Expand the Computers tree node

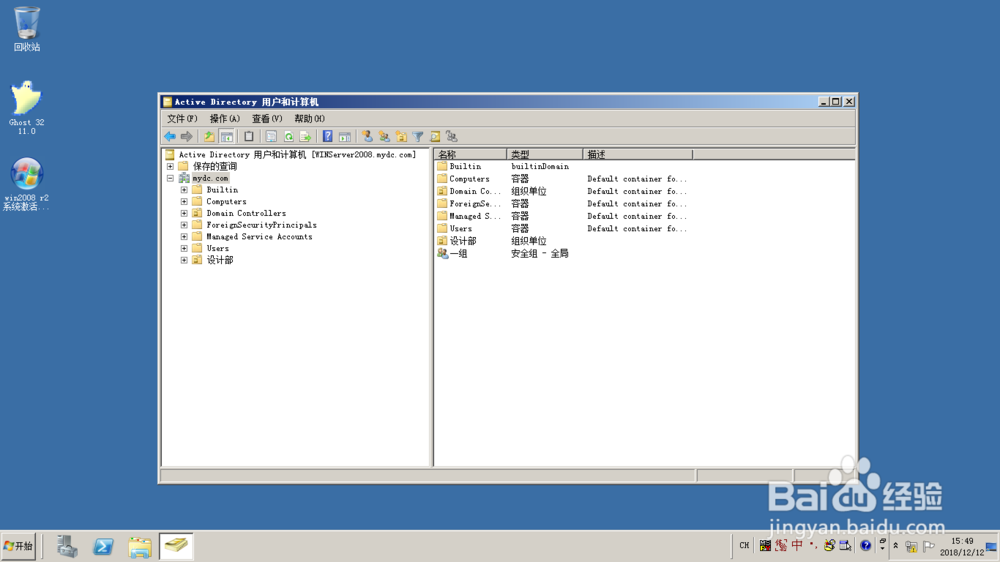click(184, 202)
